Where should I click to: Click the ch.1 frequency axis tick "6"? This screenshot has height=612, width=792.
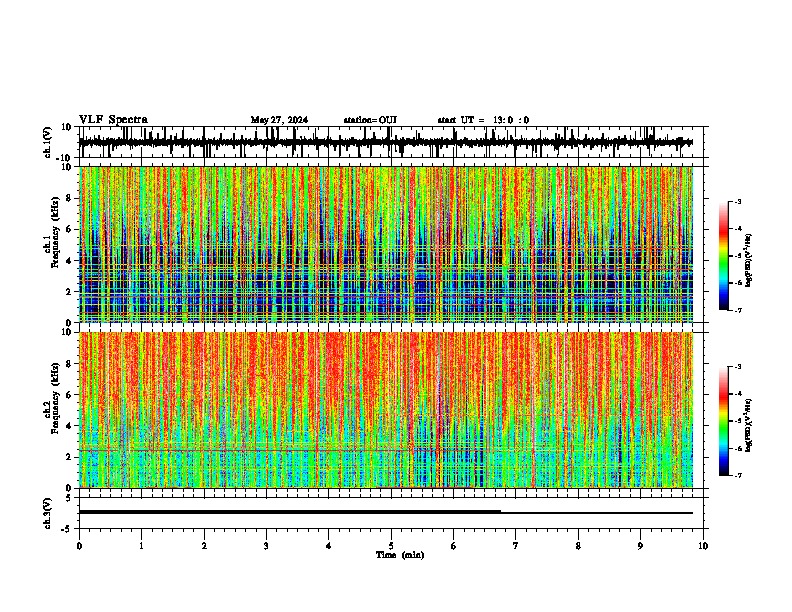click(69, 230)
